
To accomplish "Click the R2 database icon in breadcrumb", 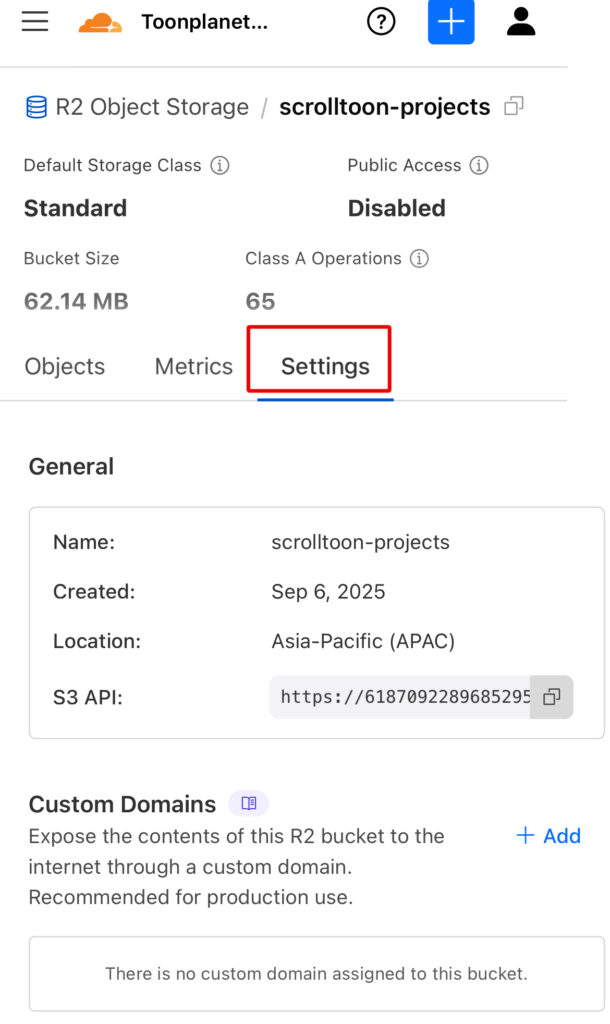I will [x=36, y=107].
